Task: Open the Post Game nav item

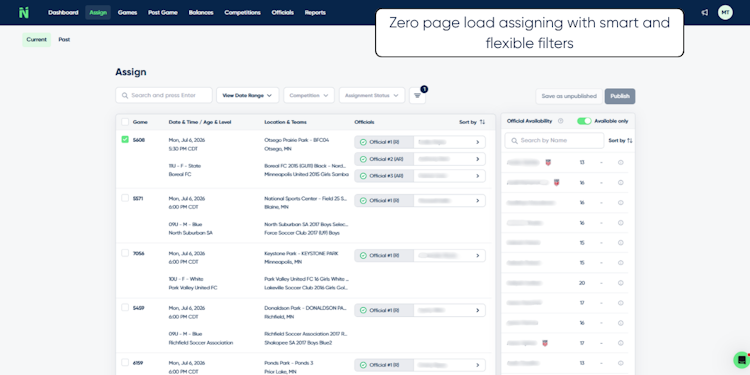Action: click(x=163, y=12)
